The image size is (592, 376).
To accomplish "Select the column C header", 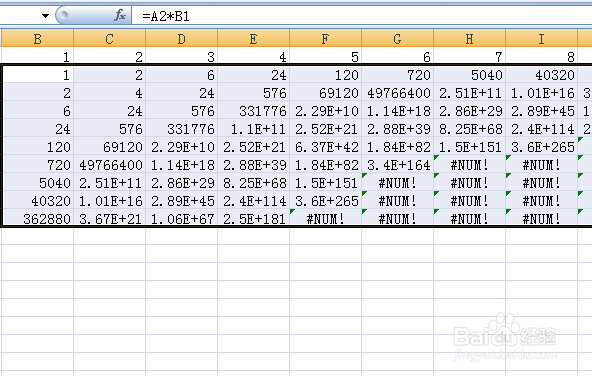I will [x=109, y=39].
